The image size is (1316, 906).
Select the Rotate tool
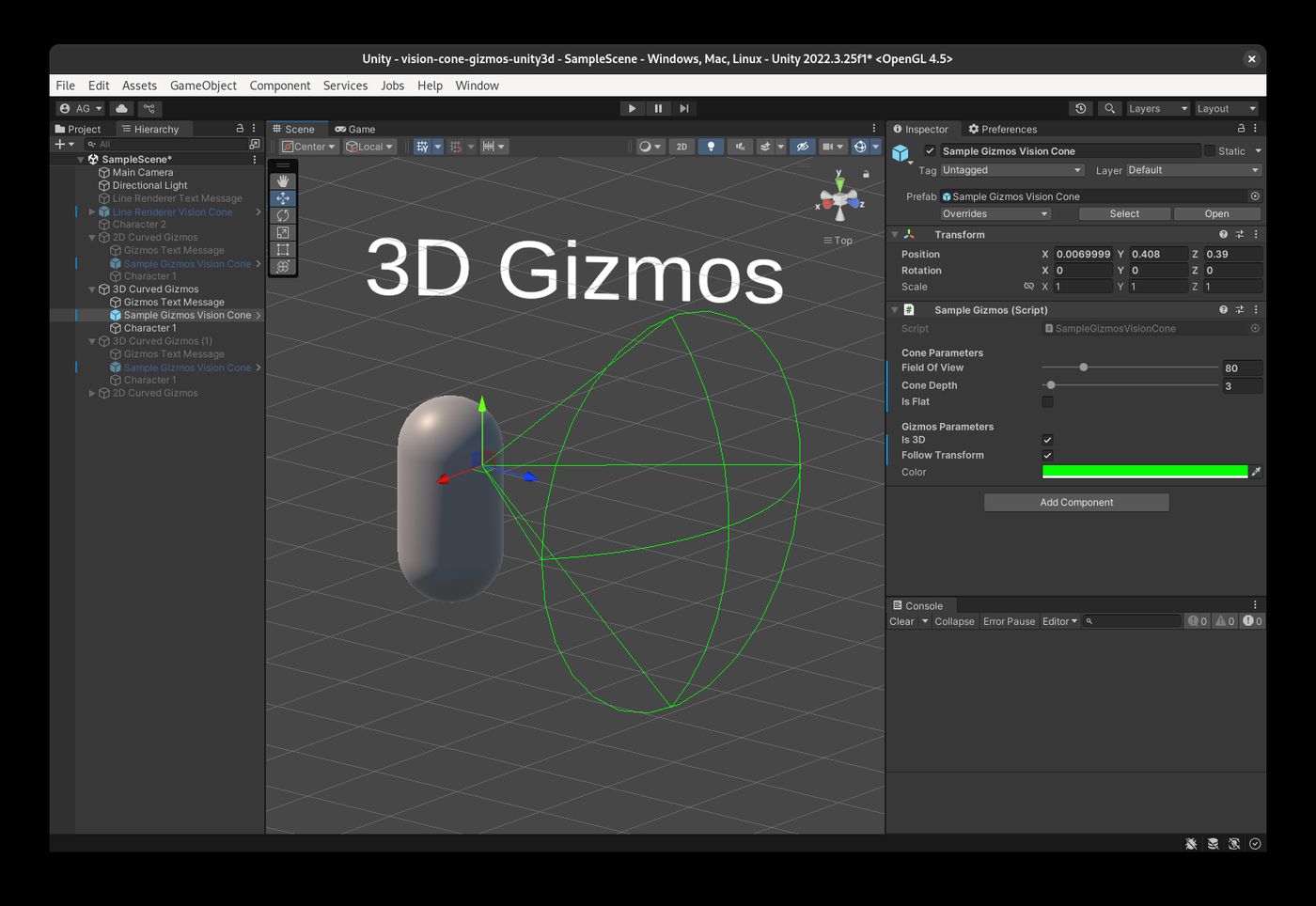tap(283, 215)
